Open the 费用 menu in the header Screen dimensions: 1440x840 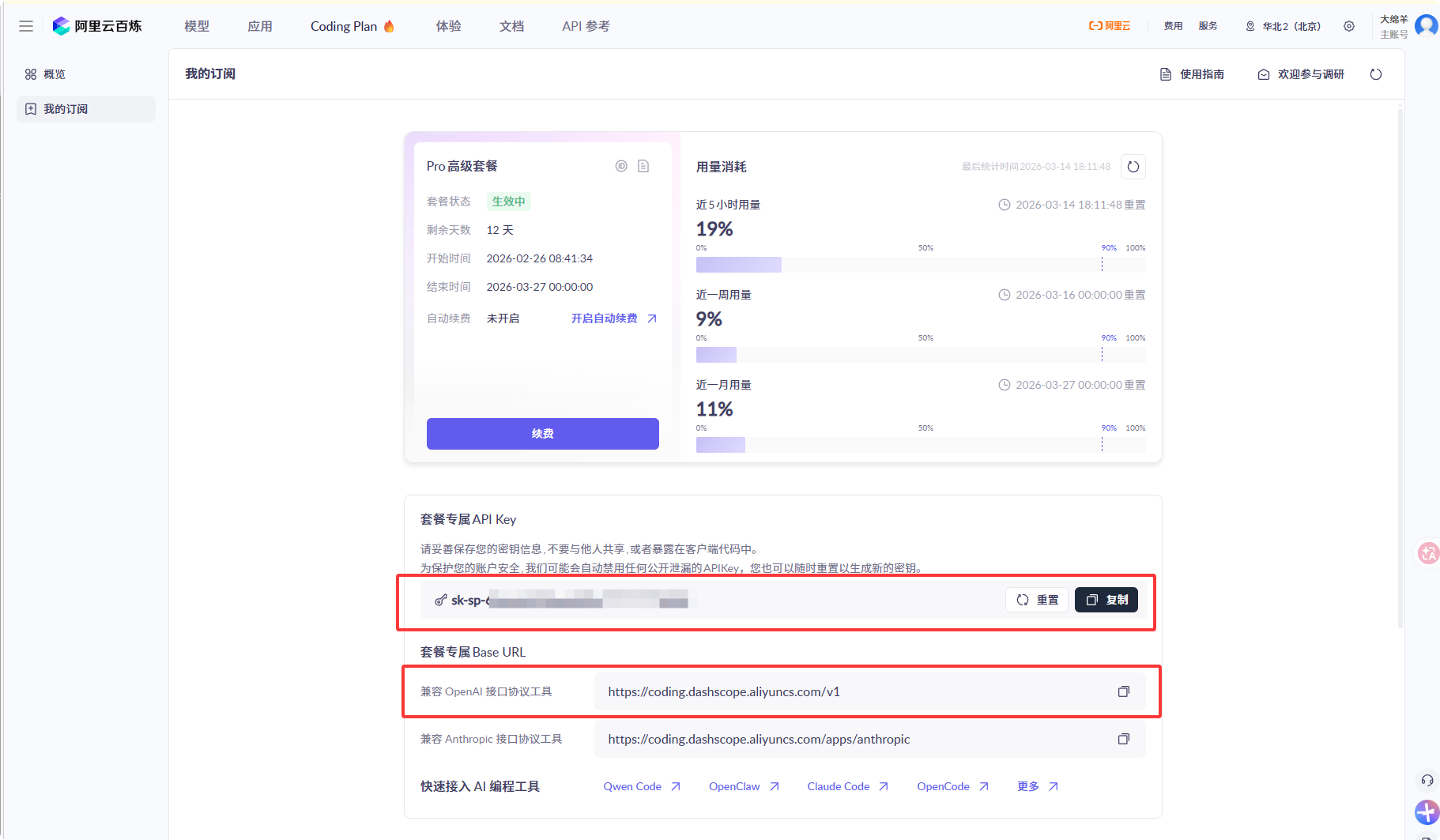point(1173,26)
